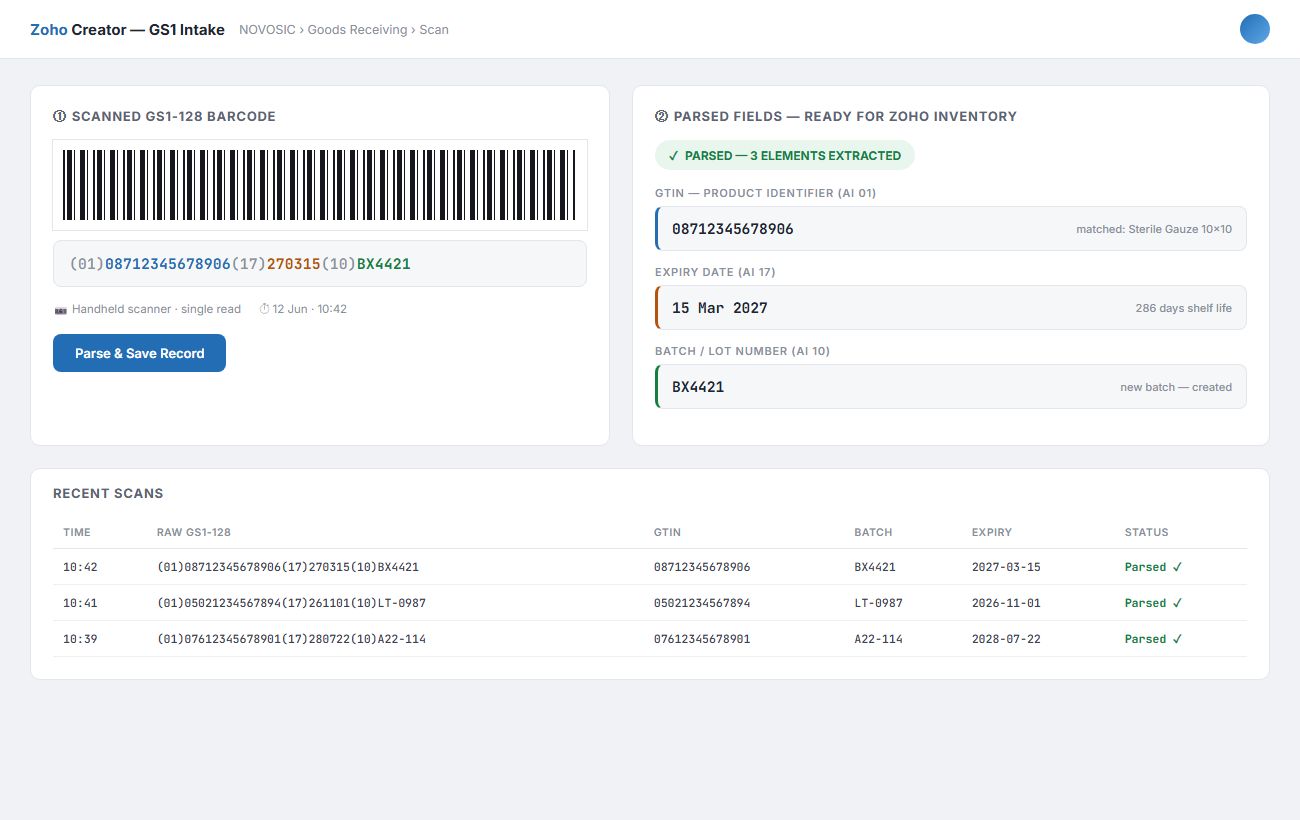Click the '286 days shelf life' note
1300x820 pixels.
(x=1184, y=308)
